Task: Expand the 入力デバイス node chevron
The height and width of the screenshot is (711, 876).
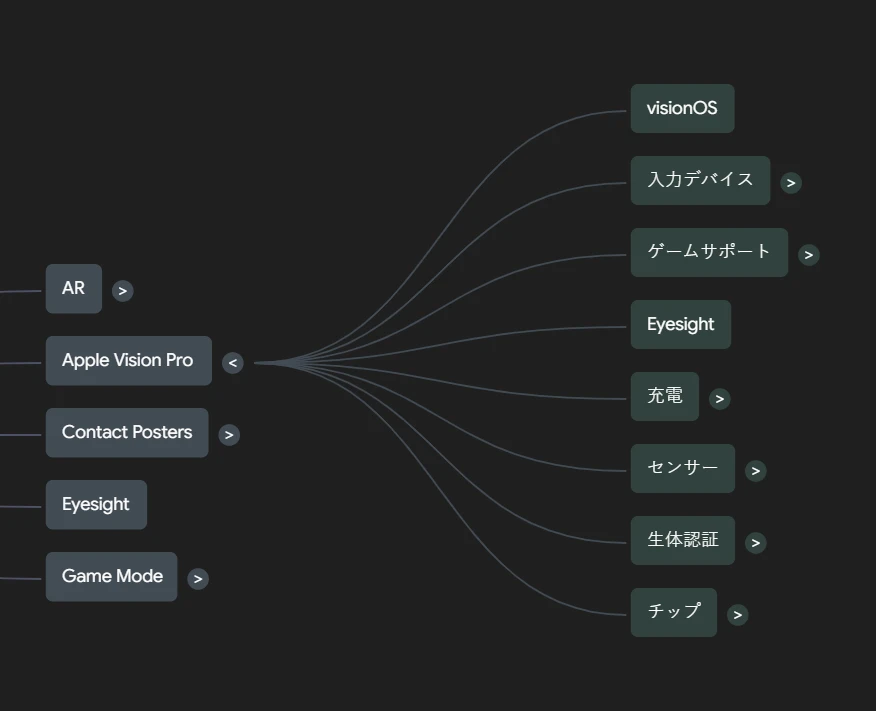Action: (x=791, y=183)
